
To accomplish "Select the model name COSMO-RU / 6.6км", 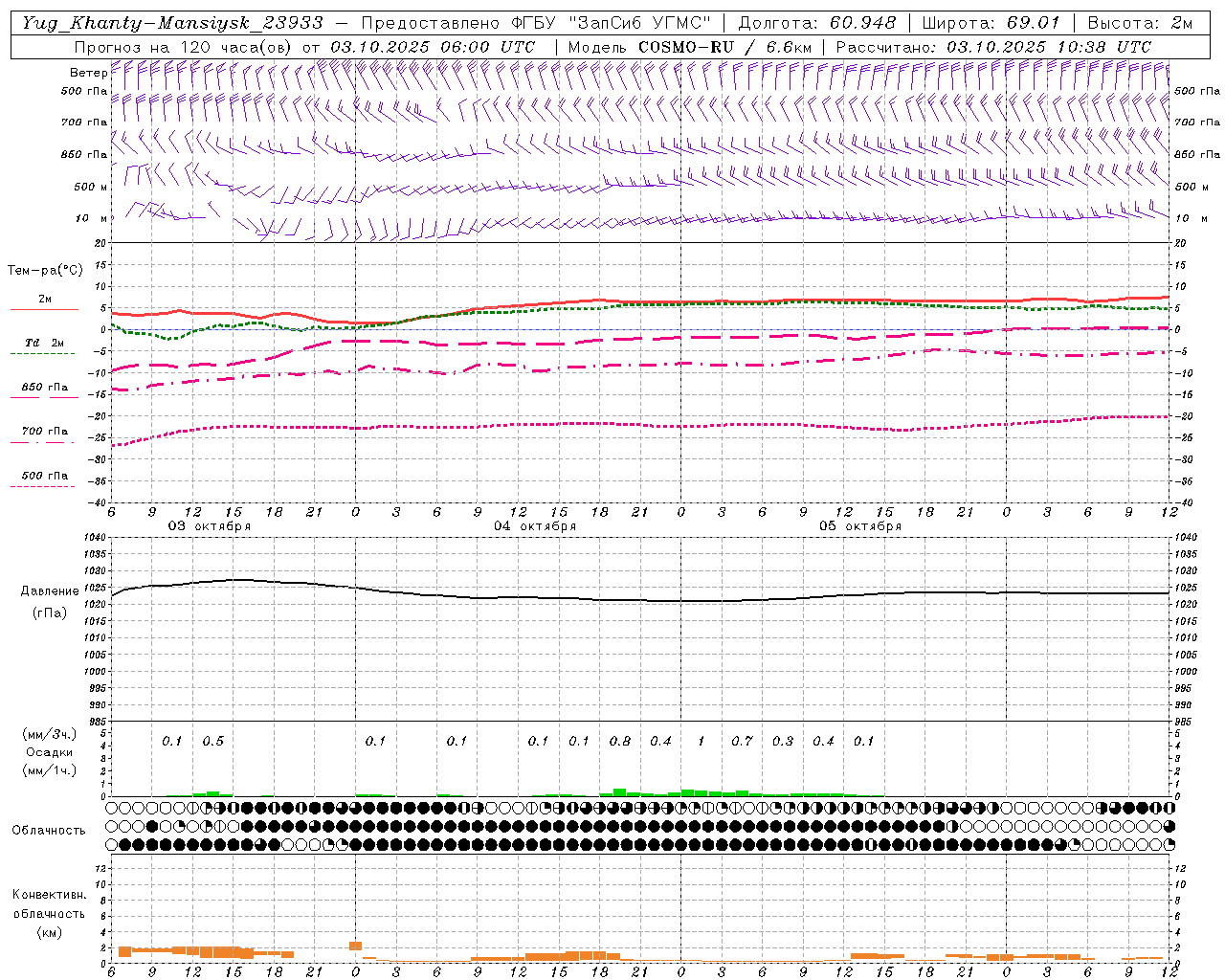I will pyautogui.click(x=724, y=47).
